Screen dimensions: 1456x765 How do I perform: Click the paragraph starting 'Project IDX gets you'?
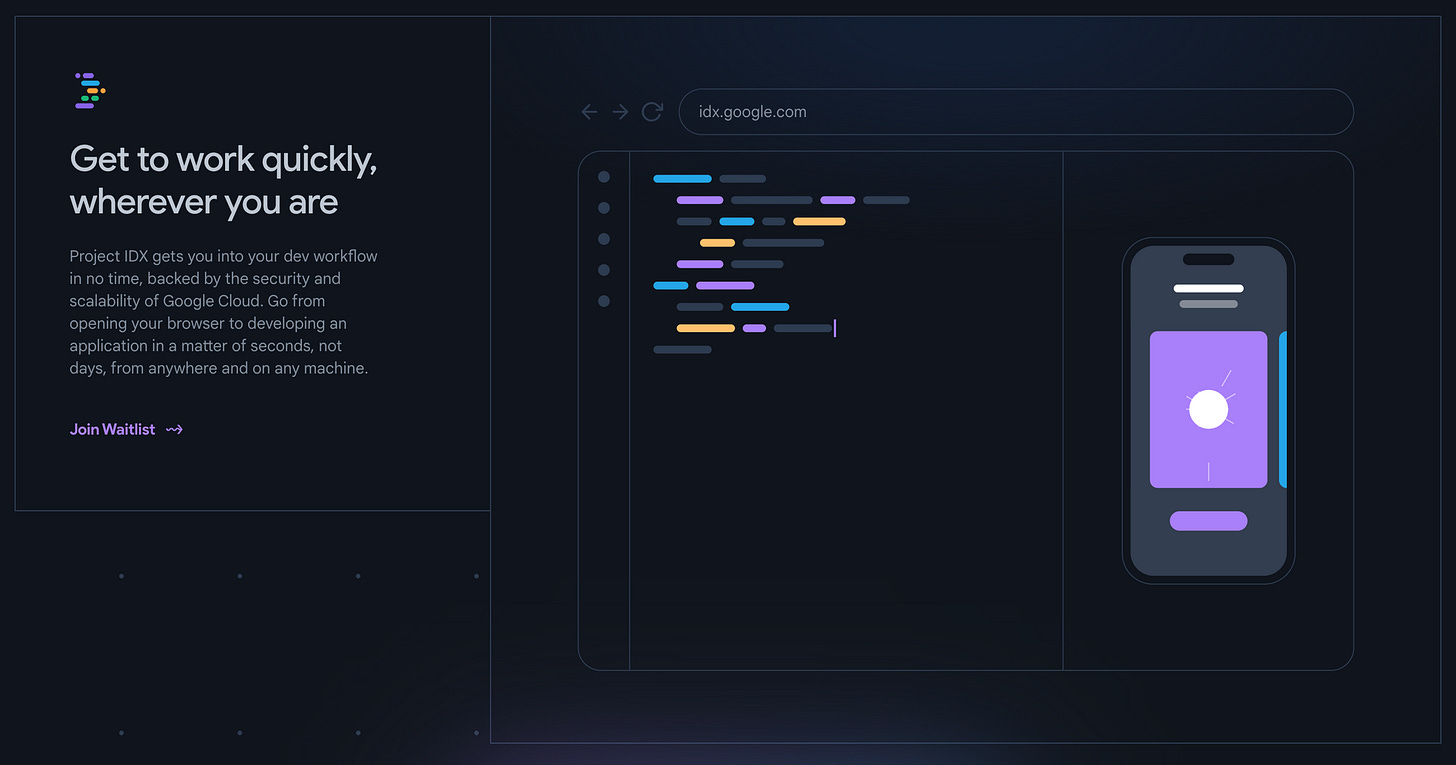click(224, 312)
